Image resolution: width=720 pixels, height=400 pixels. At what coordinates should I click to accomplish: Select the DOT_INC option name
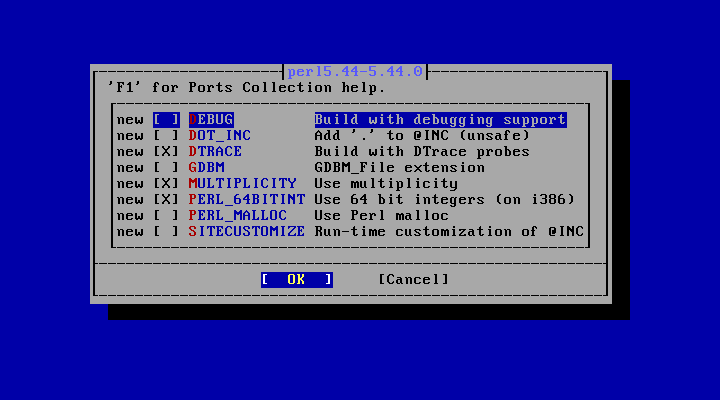pyautogui.click(x=220, y=136)
